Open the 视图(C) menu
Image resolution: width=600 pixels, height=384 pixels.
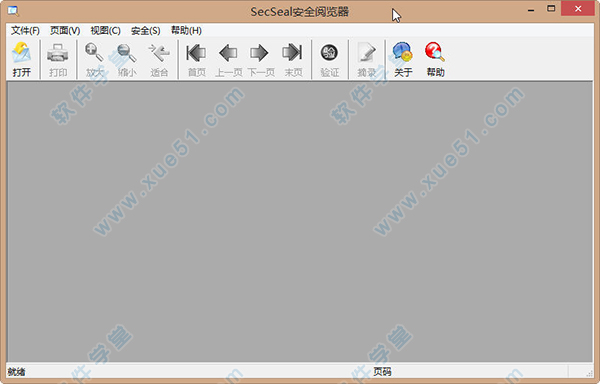coord(105,31)
